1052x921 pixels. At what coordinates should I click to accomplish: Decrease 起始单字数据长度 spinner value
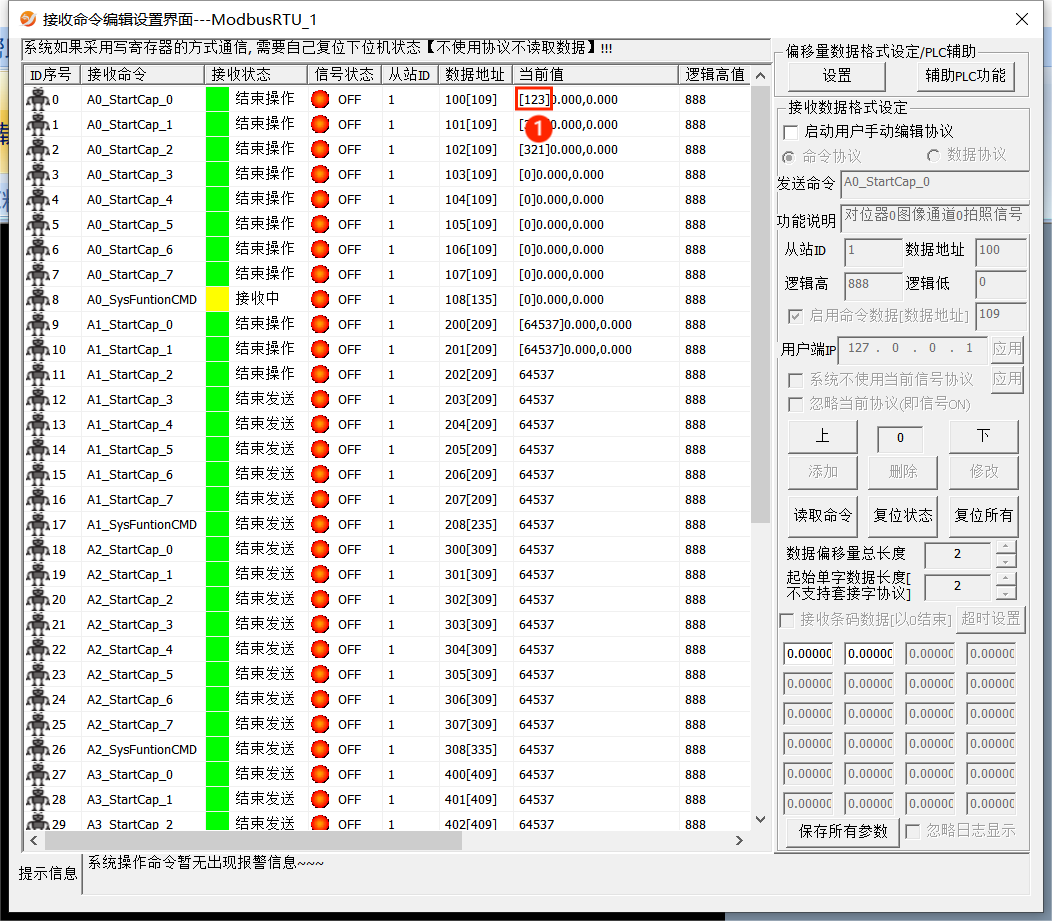coord(1006,593)
